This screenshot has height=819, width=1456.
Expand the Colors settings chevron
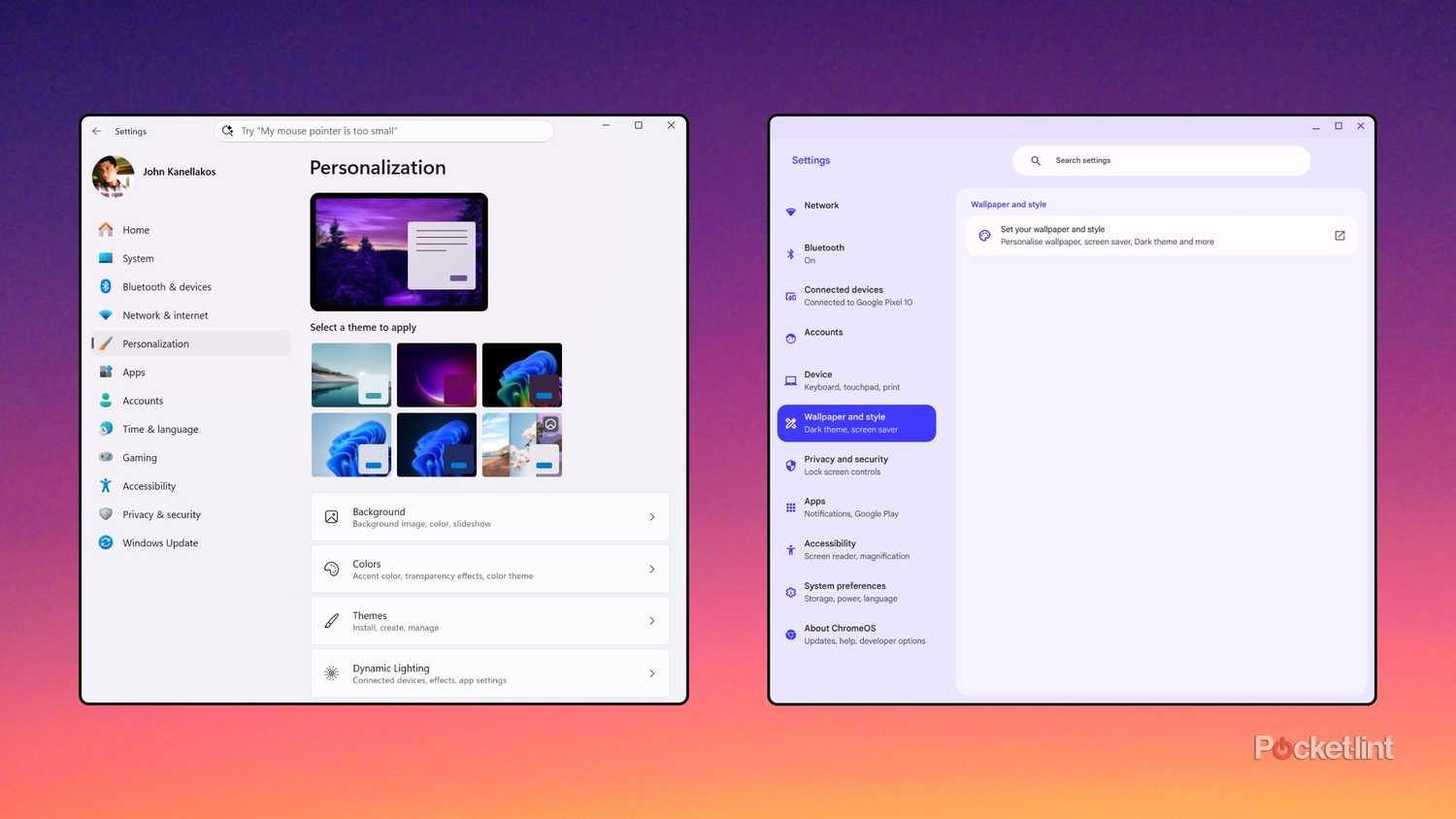651,569
